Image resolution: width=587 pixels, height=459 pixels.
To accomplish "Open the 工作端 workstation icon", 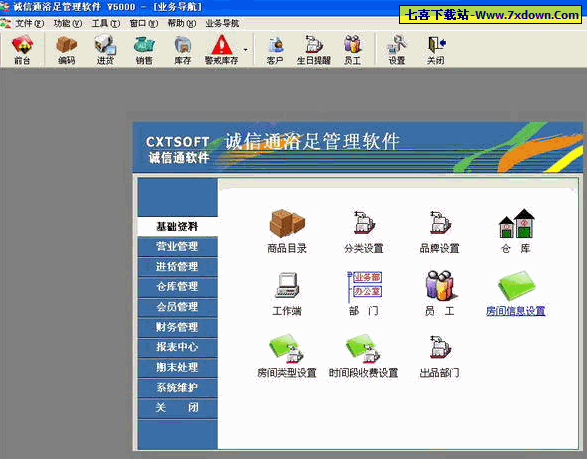I will coord(287,294).
